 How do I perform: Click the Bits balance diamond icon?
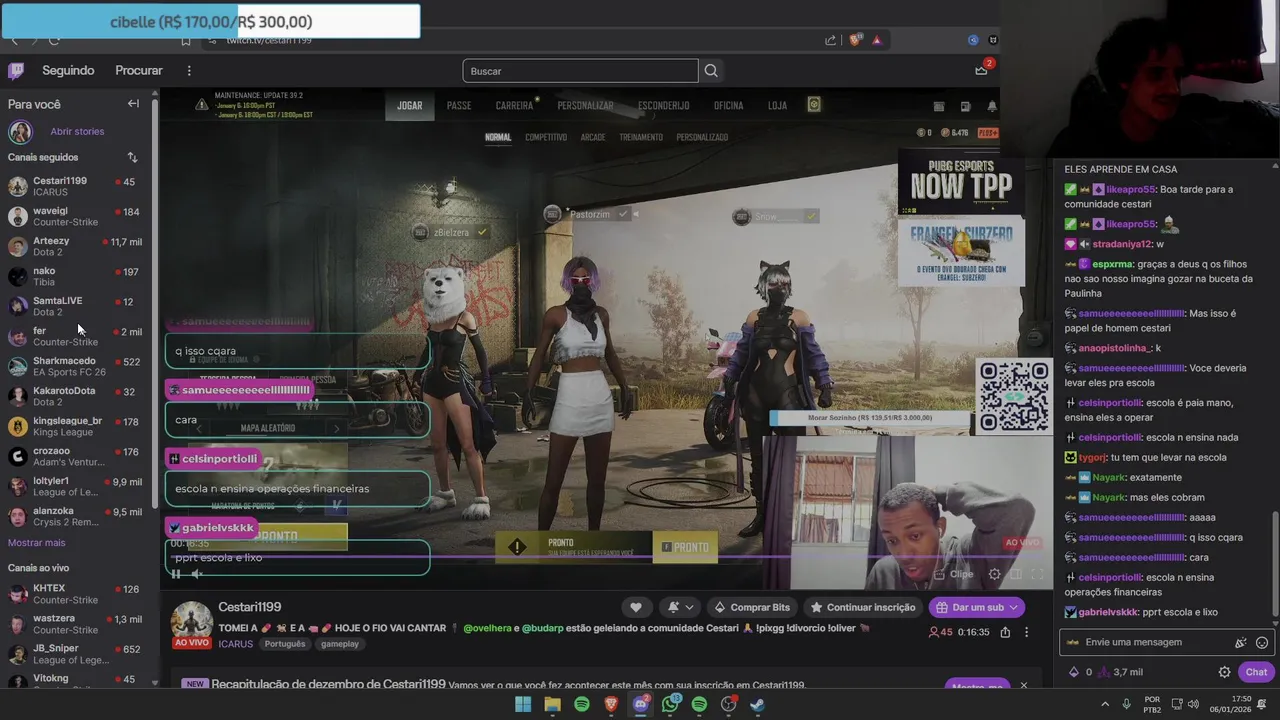[1074, 672]
